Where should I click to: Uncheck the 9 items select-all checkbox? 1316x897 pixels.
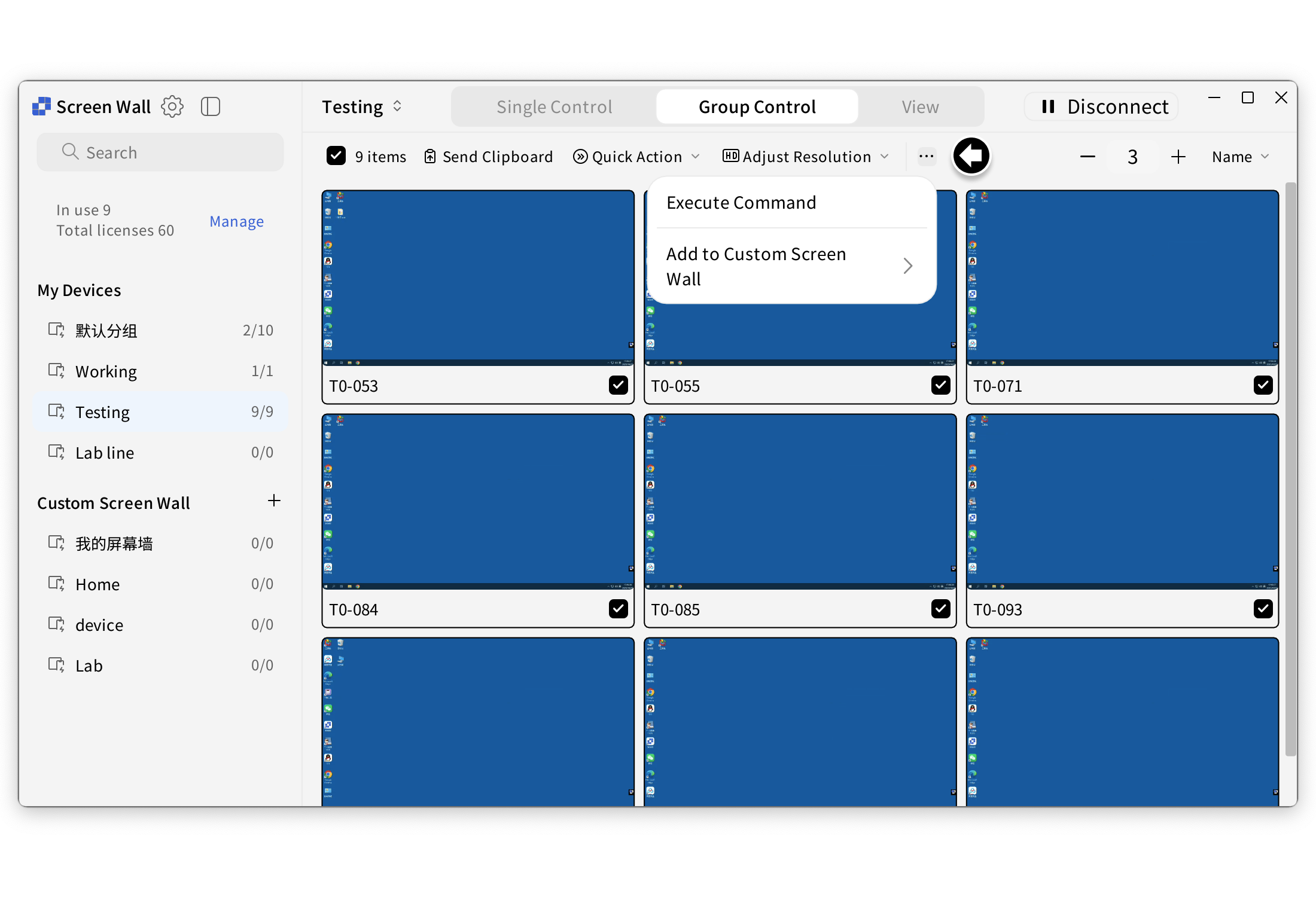[x=336, y=156]
